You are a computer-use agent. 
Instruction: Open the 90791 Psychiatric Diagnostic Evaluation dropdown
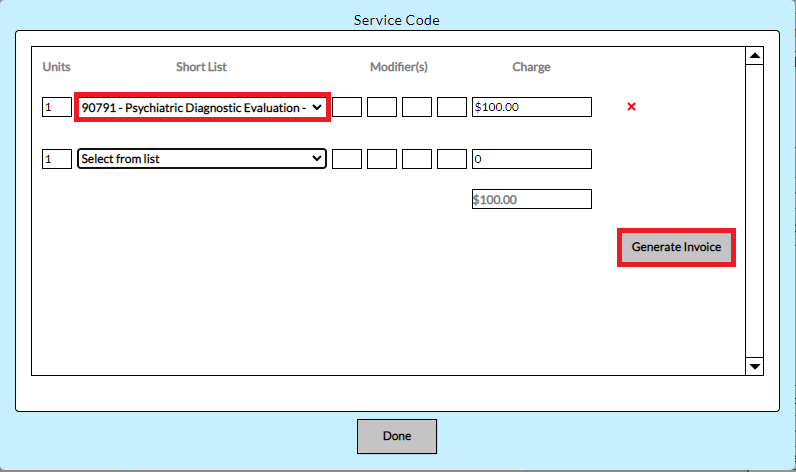[202, 107]
